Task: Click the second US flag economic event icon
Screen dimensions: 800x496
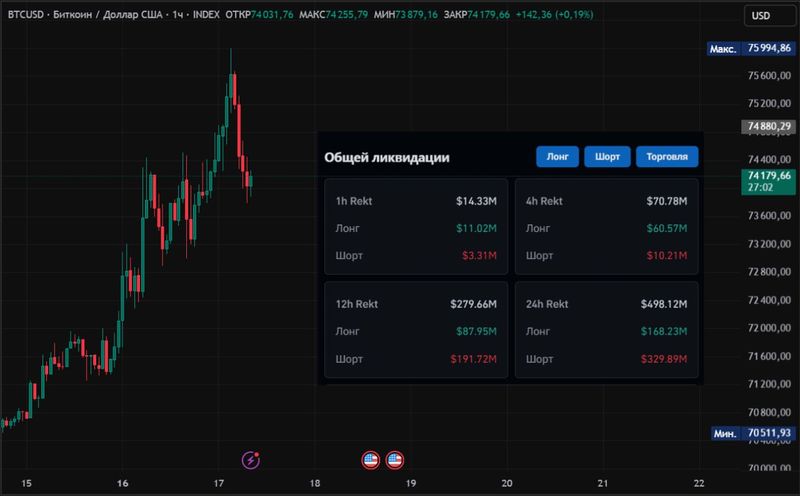Action: pos(395,460)
